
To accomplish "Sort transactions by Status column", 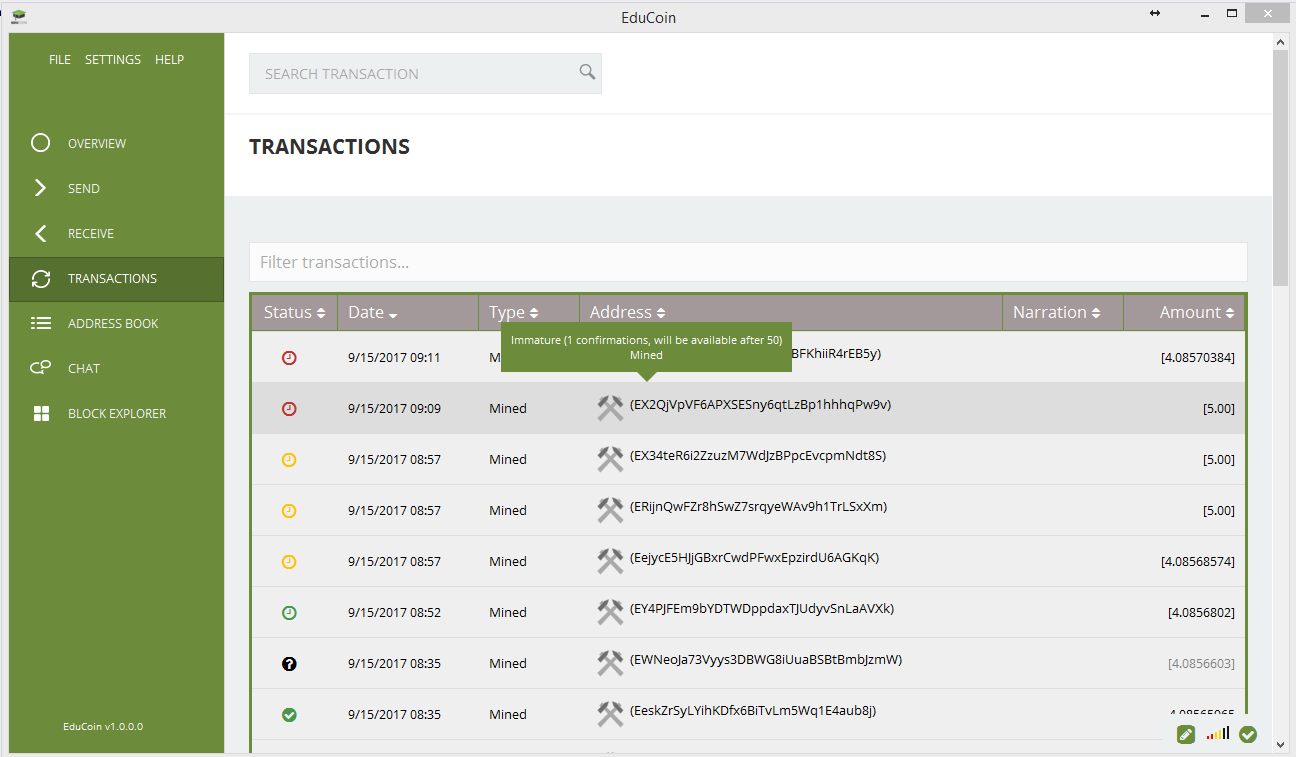I will point(294,312).
